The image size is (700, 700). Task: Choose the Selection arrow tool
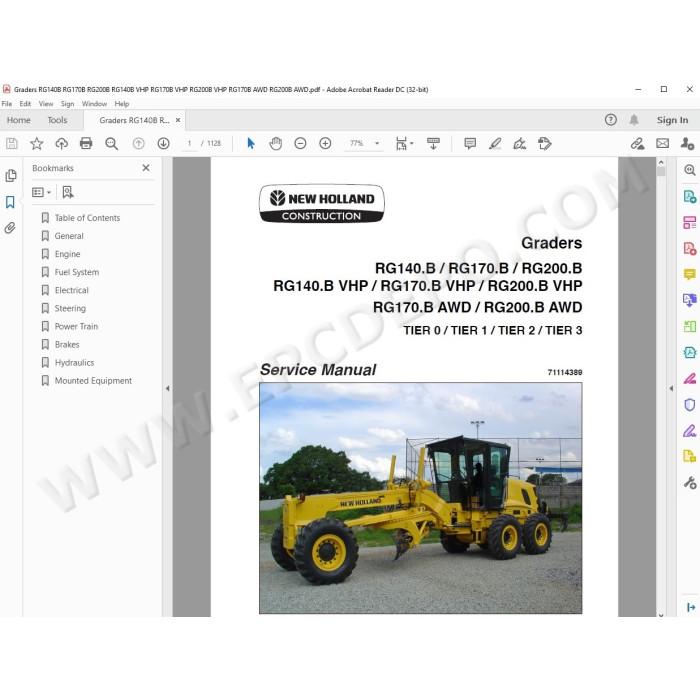pyautogui.click(x=251, y=143)
